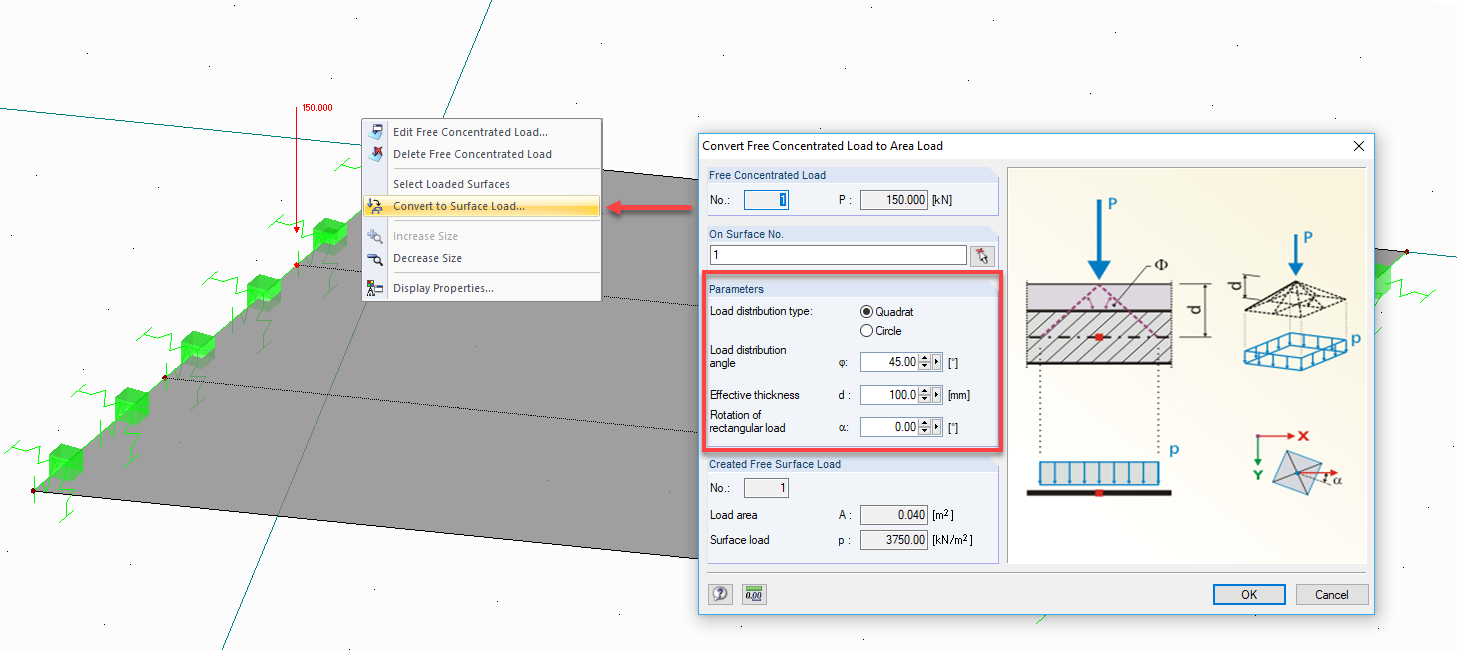Click the Delete Free Concentrated Load icon

(376, 154)
